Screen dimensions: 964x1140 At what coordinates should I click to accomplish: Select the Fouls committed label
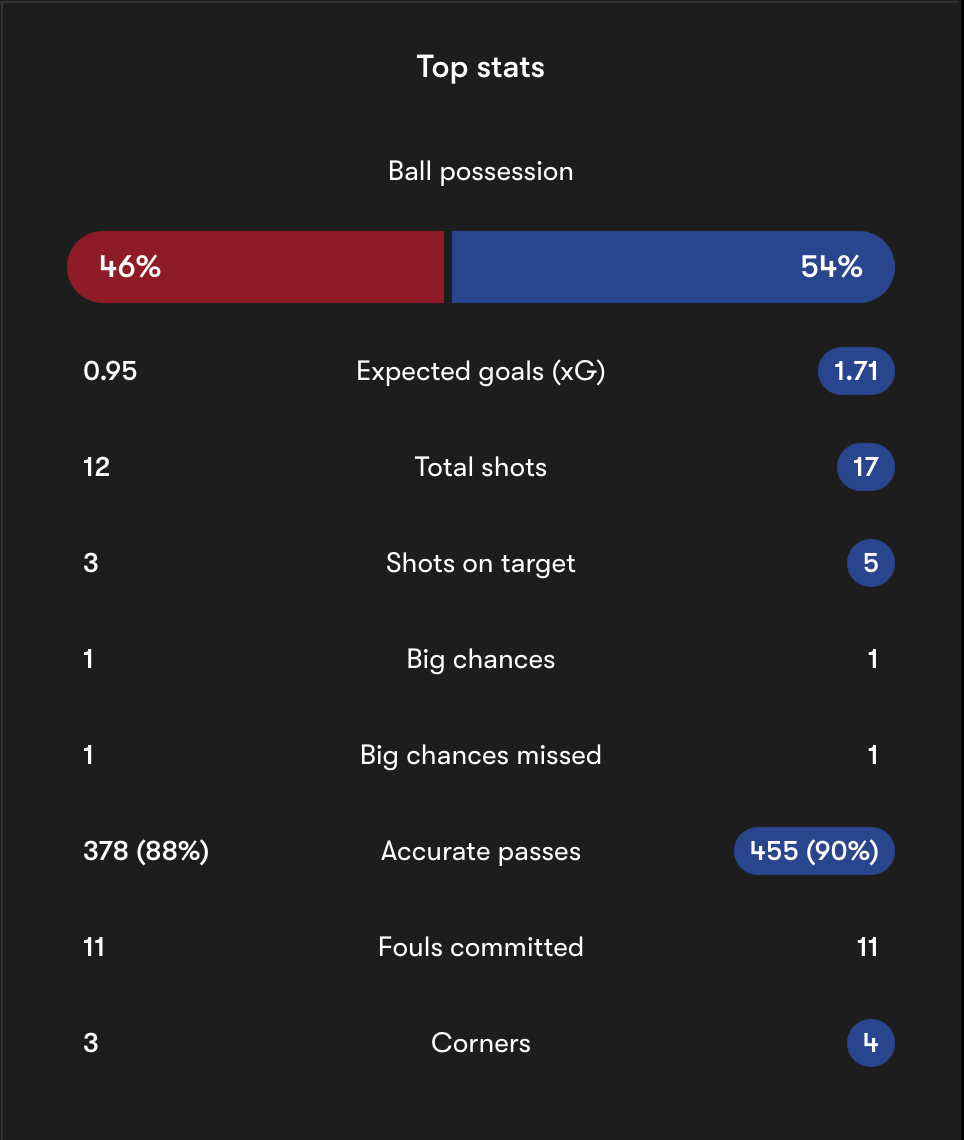pyautogui.click(x=481, y=947)
